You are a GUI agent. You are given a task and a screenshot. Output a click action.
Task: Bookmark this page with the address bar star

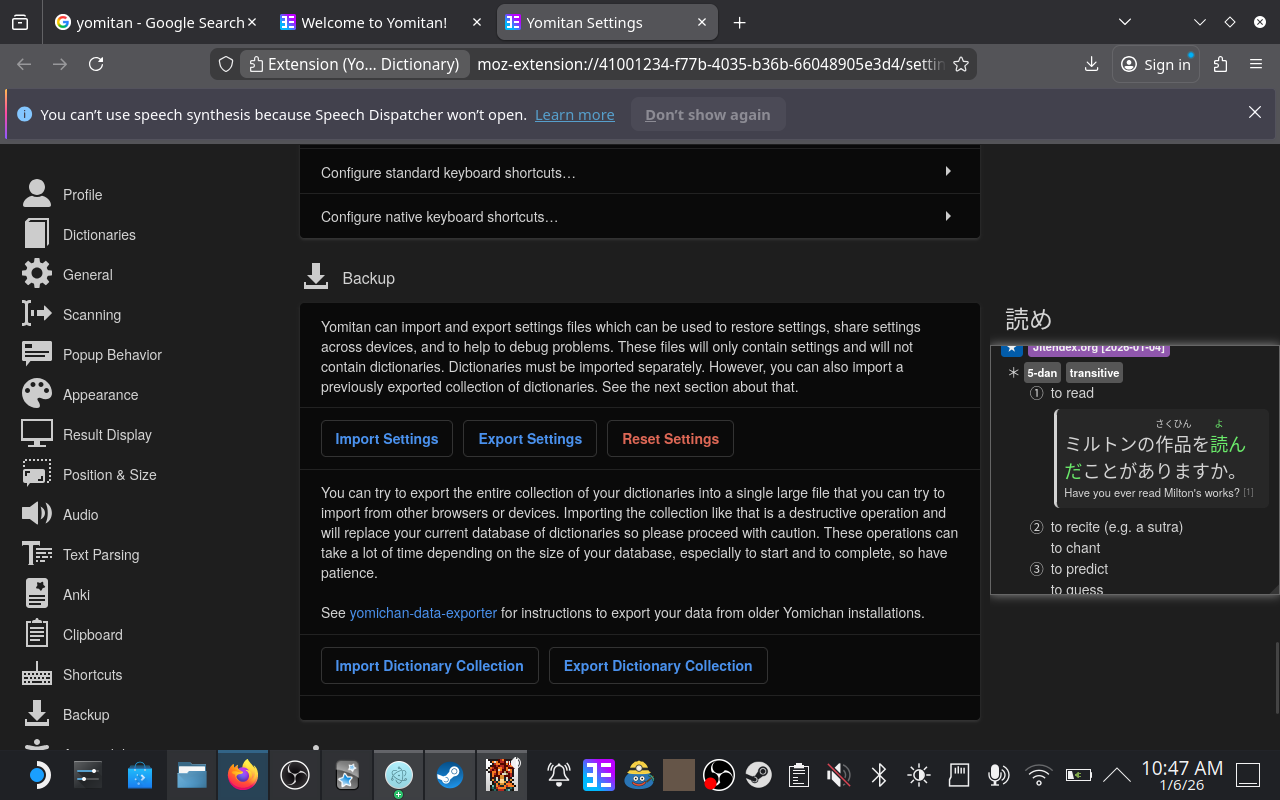point(961,63)
